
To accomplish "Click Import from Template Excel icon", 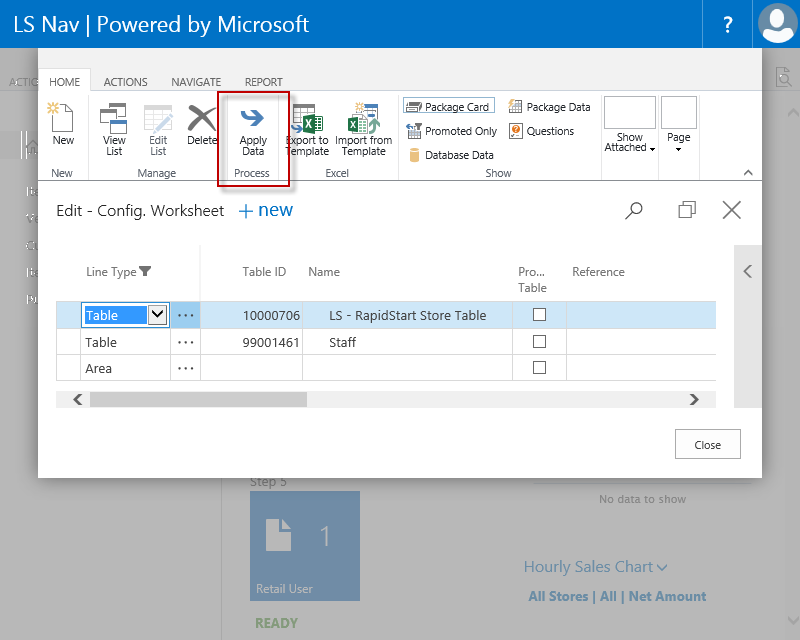I will [363, 120].
